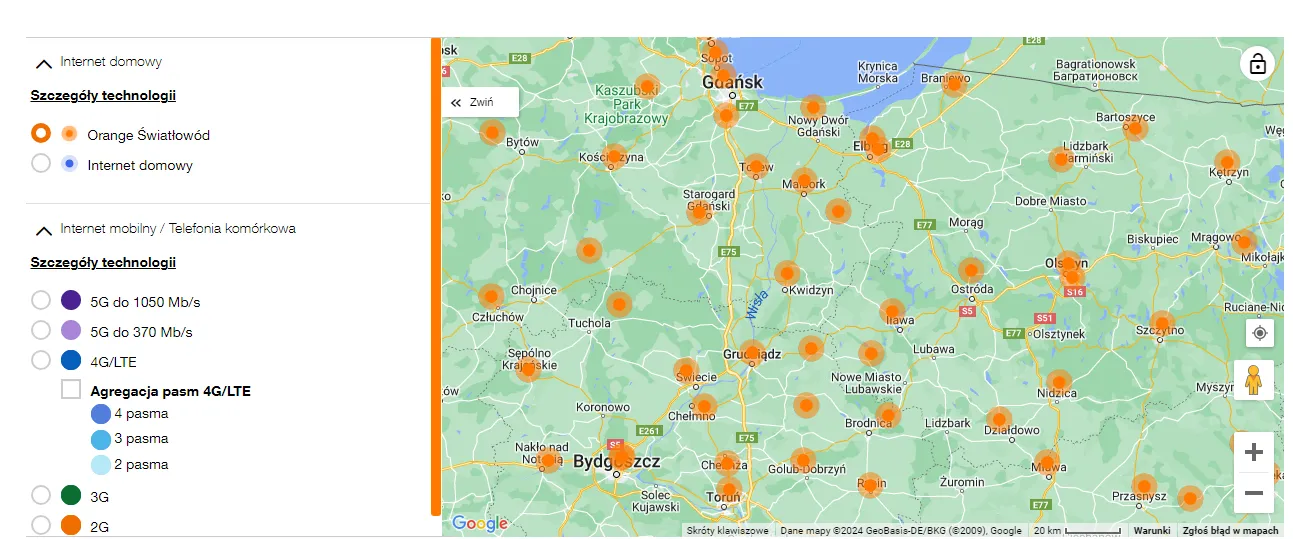Click the Morąg town label

(966, 222)
